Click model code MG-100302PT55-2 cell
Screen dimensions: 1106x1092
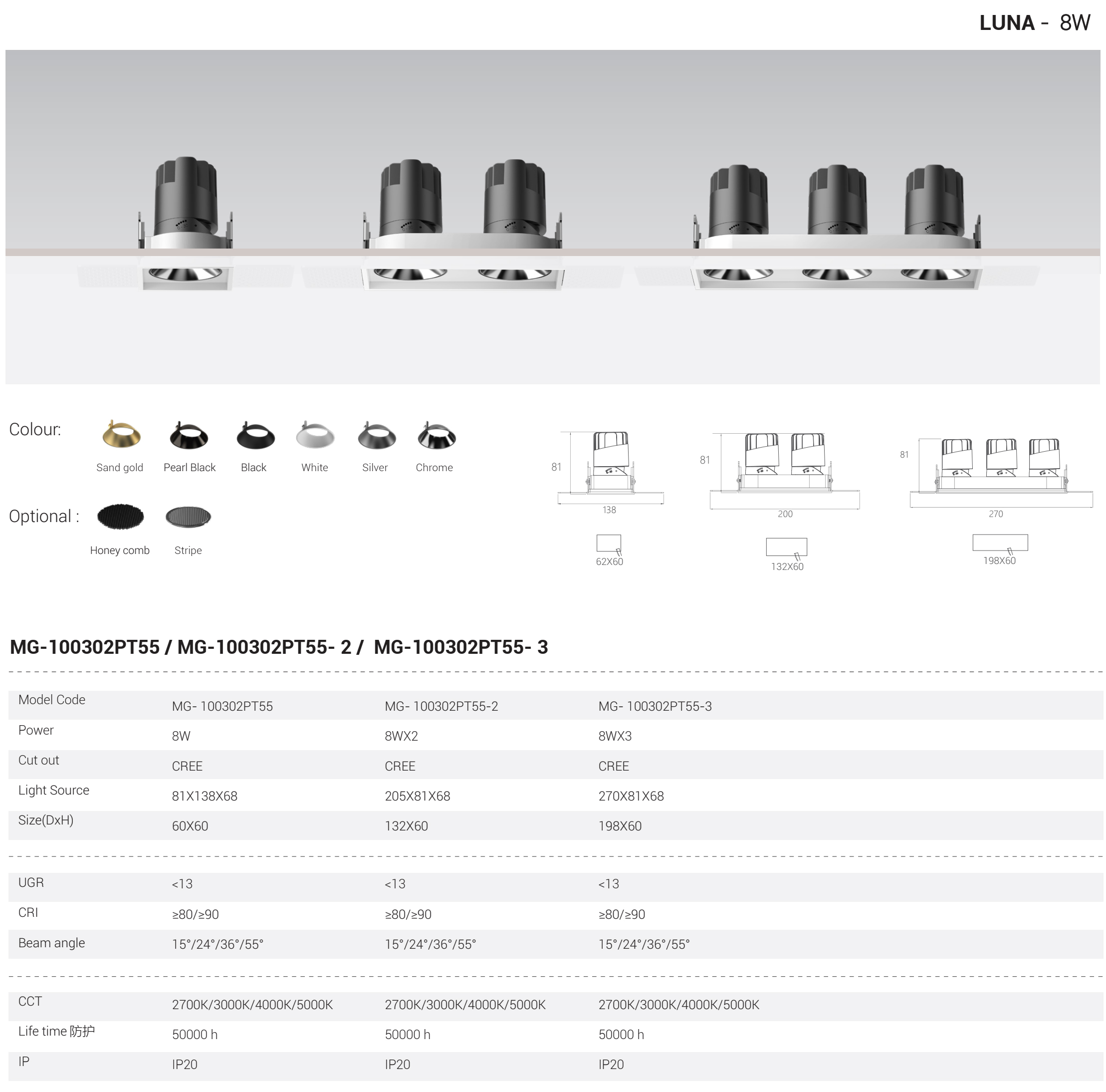[x=442, y=706]
